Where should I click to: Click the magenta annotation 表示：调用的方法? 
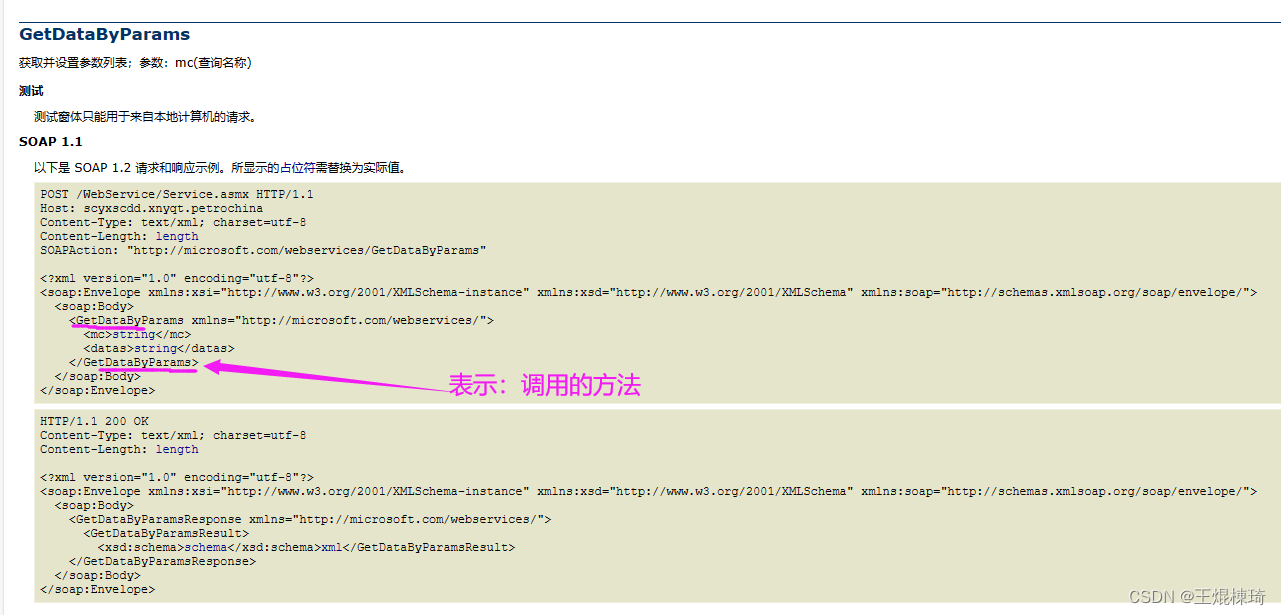[546, 384]
